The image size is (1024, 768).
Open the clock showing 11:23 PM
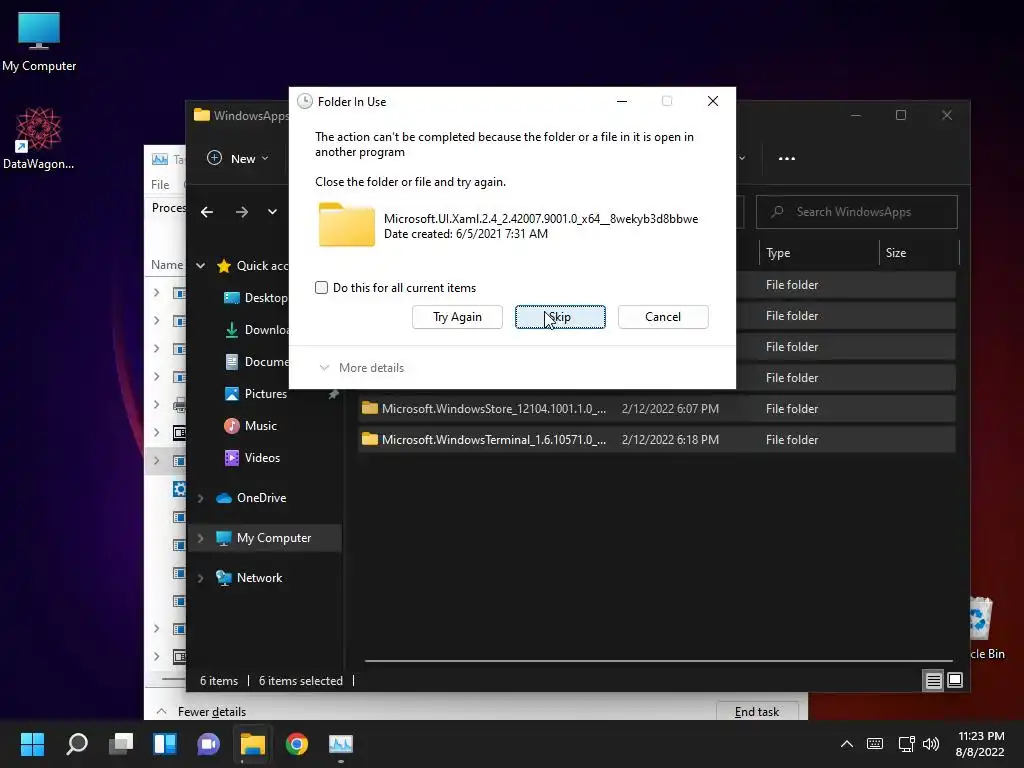[x=980, y=744]
